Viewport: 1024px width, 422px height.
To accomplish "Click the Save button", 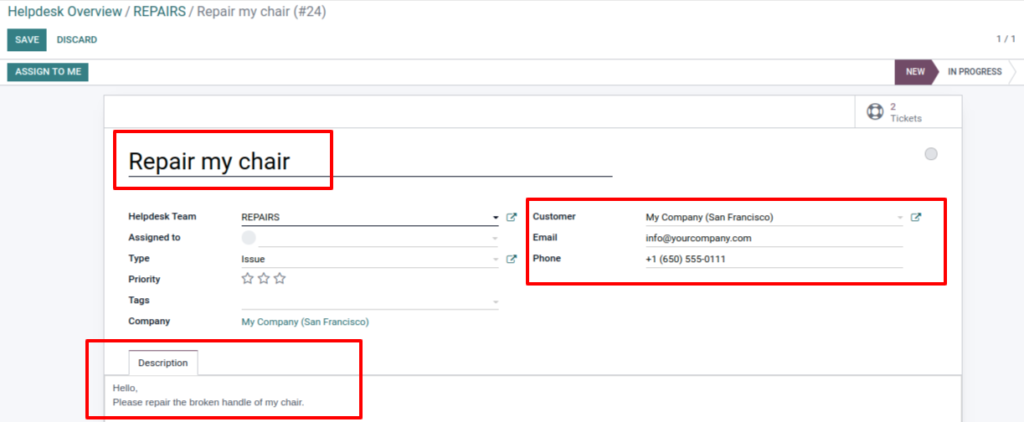I will (27, 40).
